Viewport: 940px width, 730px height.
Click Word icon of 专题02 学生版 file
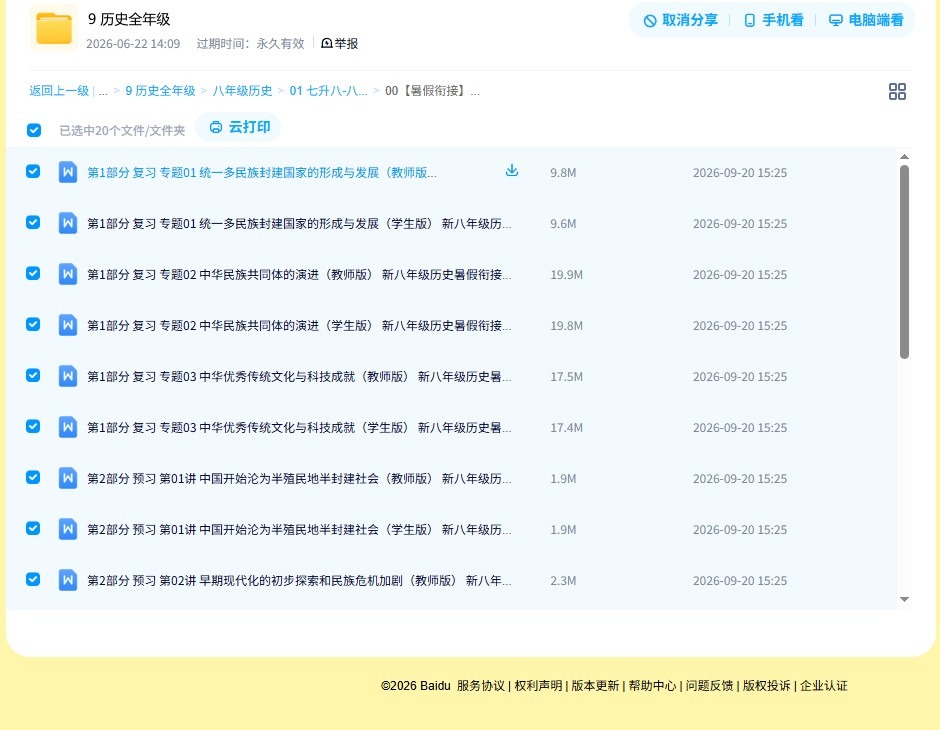click(68, 325)
